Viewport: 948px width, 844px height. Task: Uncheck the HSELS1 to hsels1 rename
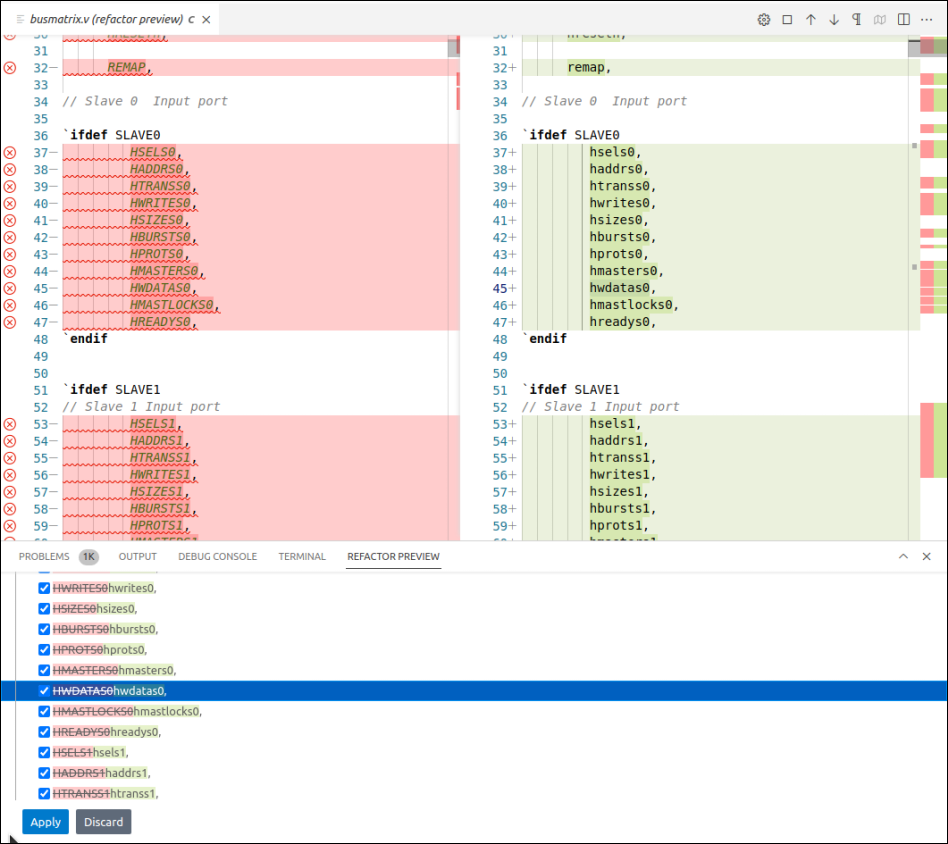click(44, 752)
